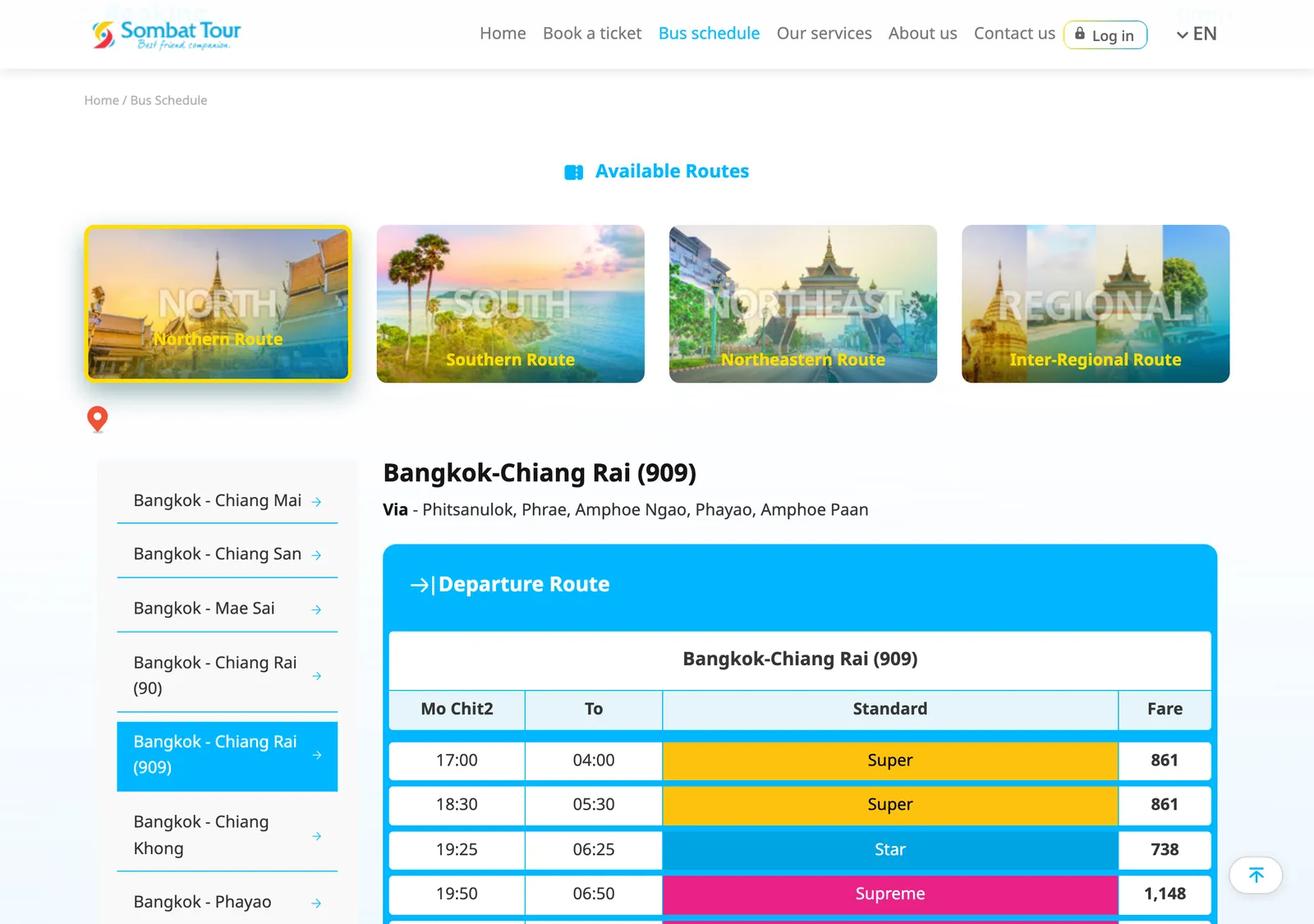1314x924 pixels.
Task: Click the Supreme standard cell
Action: pyautogui.click(x=890, y=894)
